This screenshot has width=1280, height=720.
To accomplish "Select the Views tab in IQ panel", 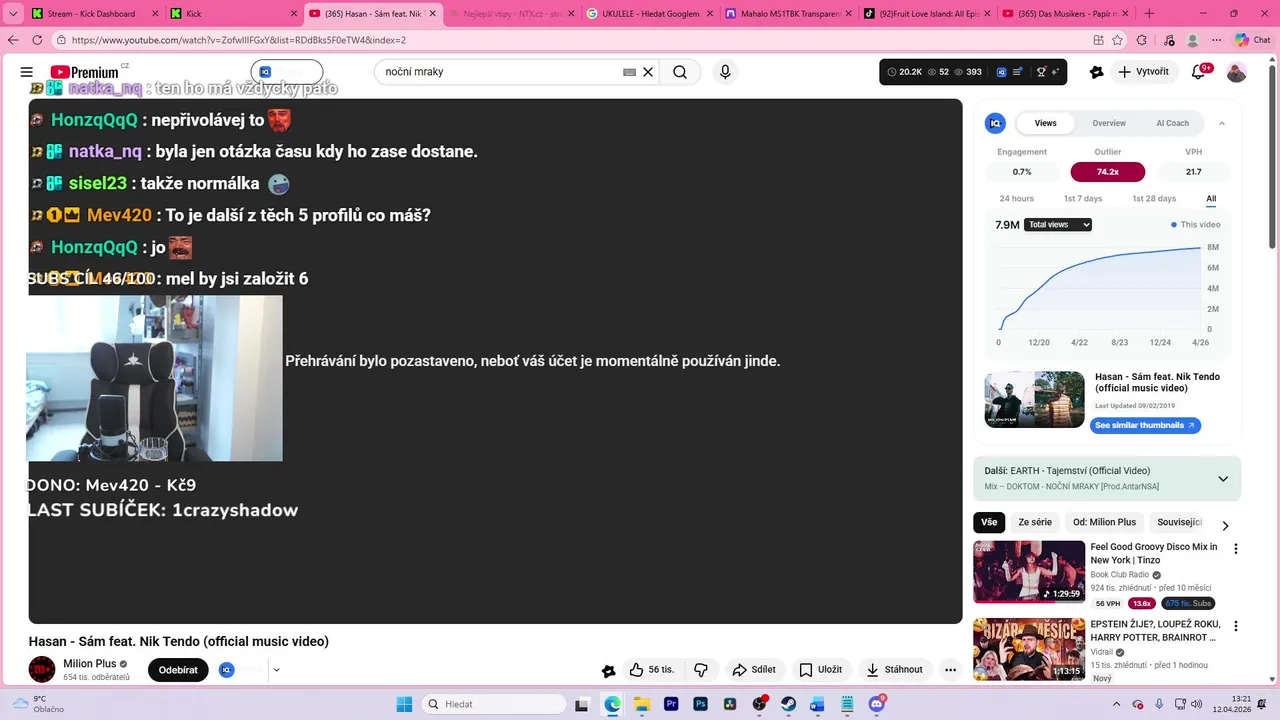I will coord(1045,123).
